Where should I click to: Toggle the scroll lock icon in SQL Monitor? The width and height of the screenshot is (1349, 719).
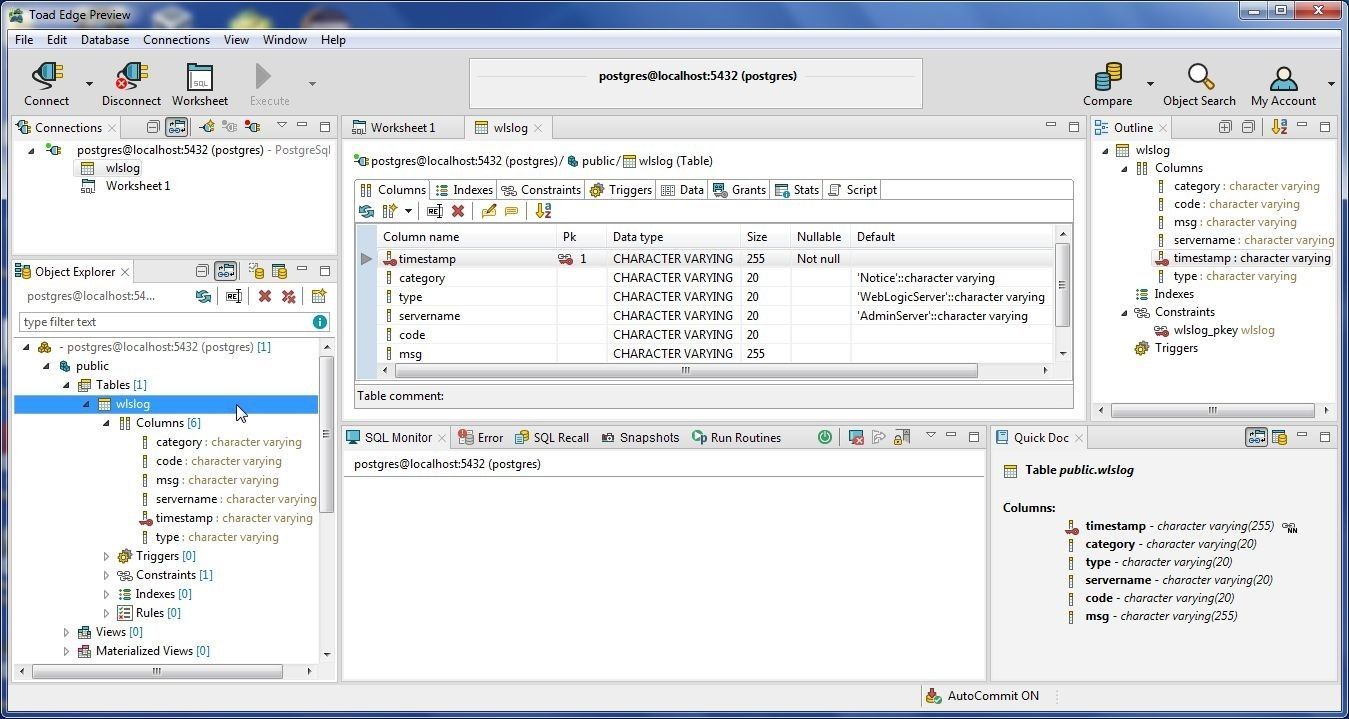902,437
